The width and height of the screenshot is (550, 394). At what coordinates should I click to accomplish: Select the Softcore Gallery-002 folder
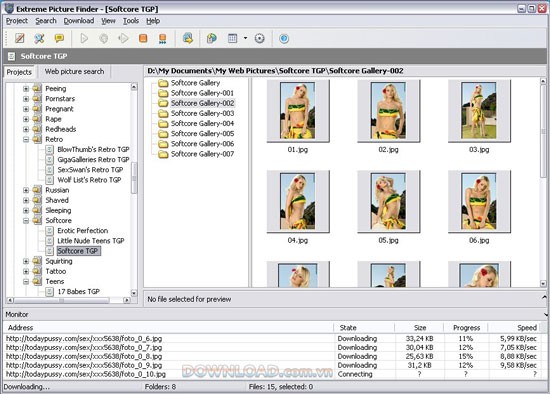(202, 103)
